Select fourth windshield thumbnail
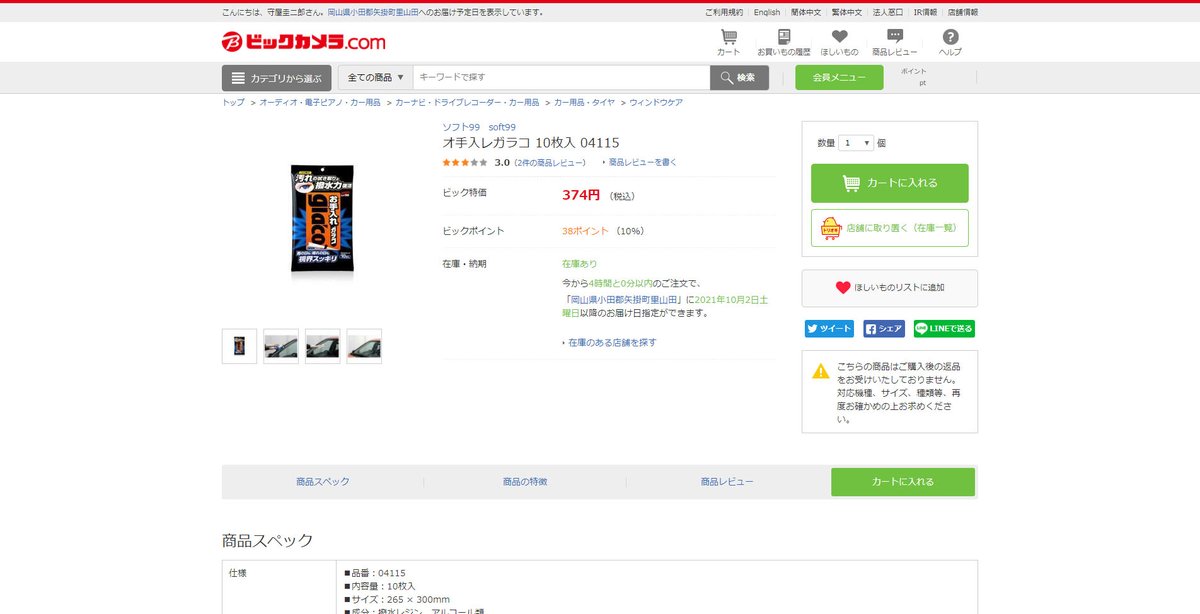Viewport: 1200px width, 614px height. (364, 346)
